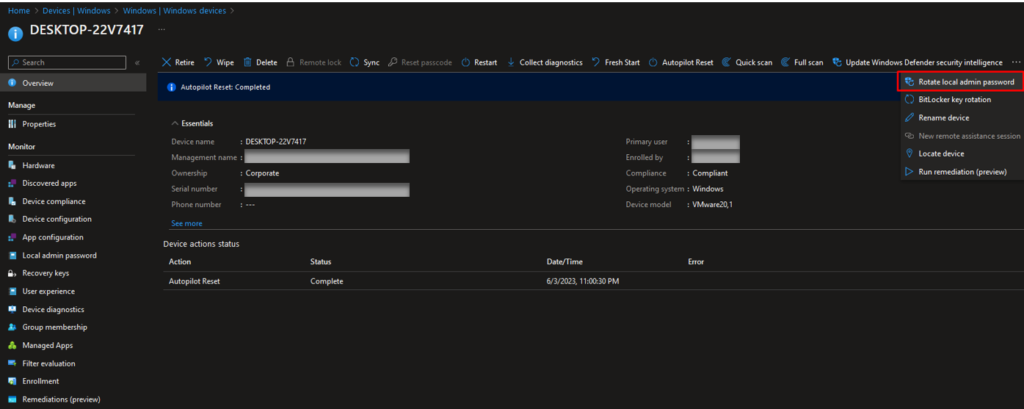Screen dimensions: 1024x409
Task: Click the Device diagnostics sidebar icon
Action: point(12,310)
